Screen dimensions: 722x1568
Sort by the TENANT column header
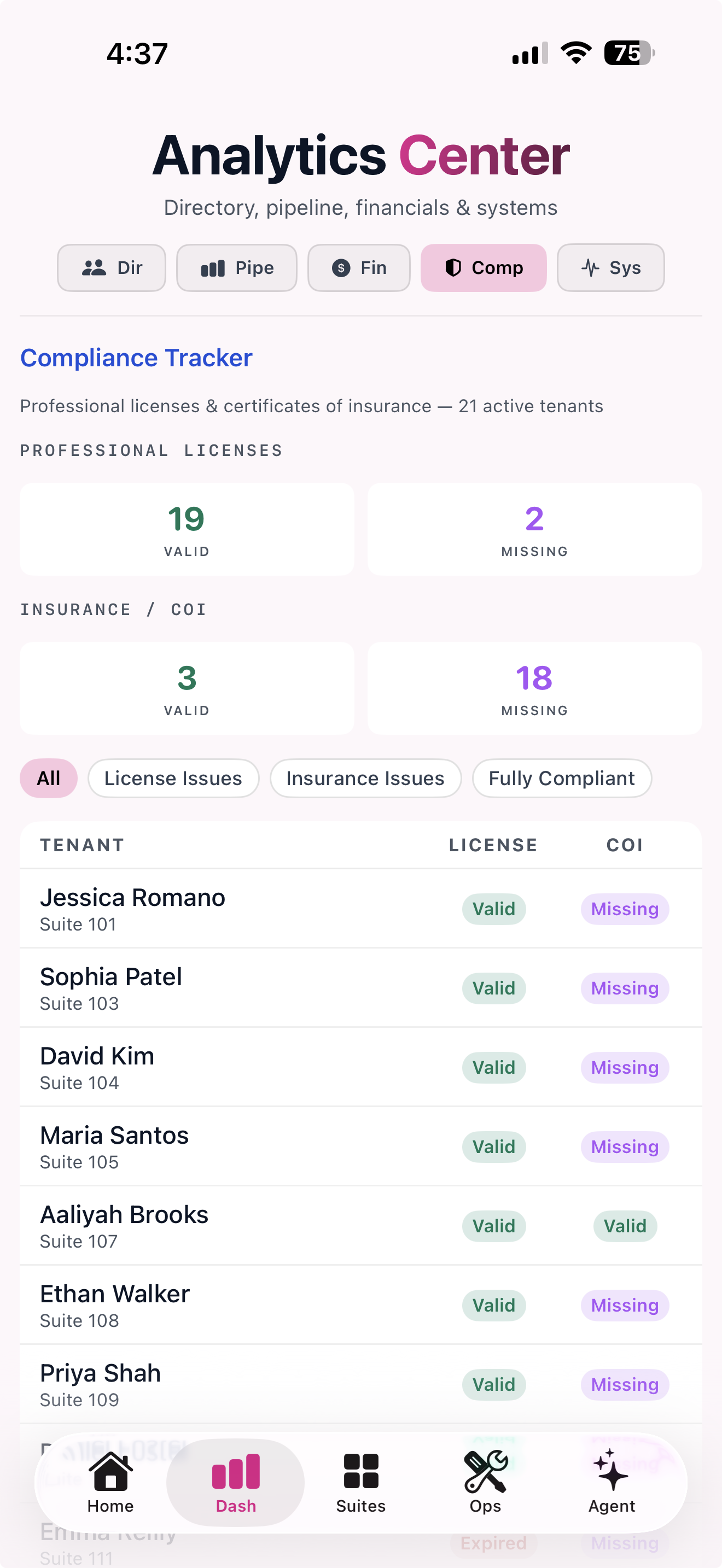[x=82, y=845]
